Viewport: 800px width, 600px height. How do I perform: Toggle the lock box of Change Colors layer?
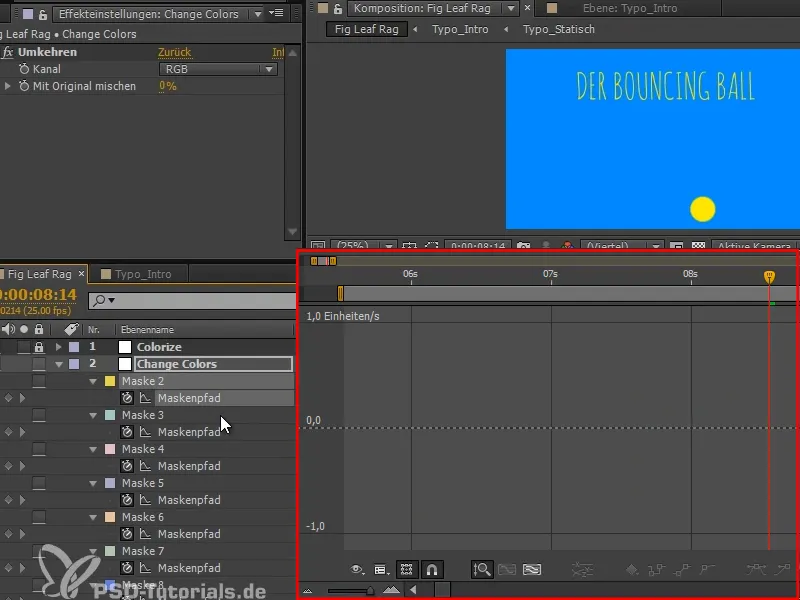click(39, 364)
